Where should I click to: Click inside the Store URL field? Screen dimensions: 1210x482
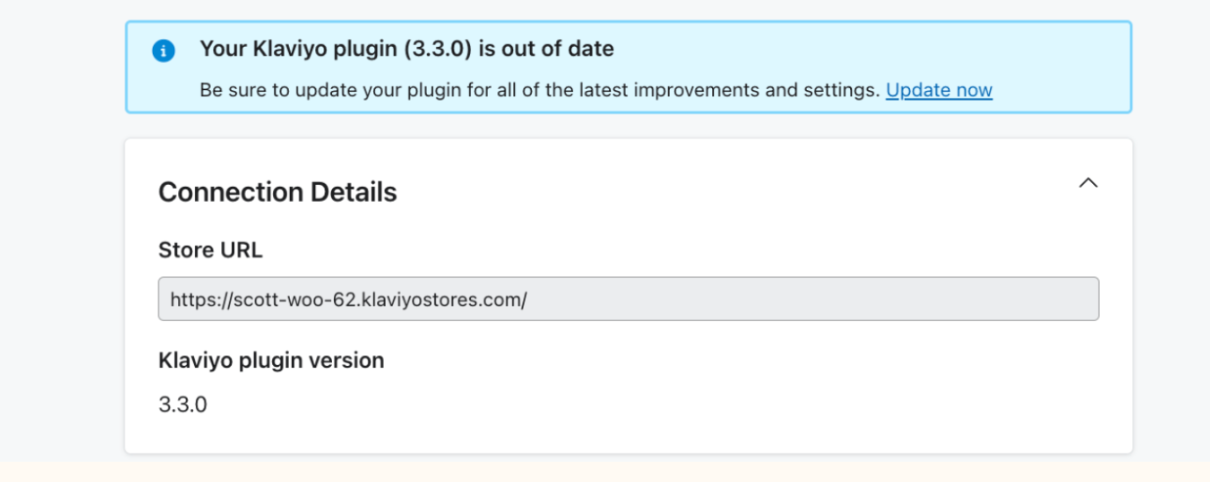(x=628, y=299)
